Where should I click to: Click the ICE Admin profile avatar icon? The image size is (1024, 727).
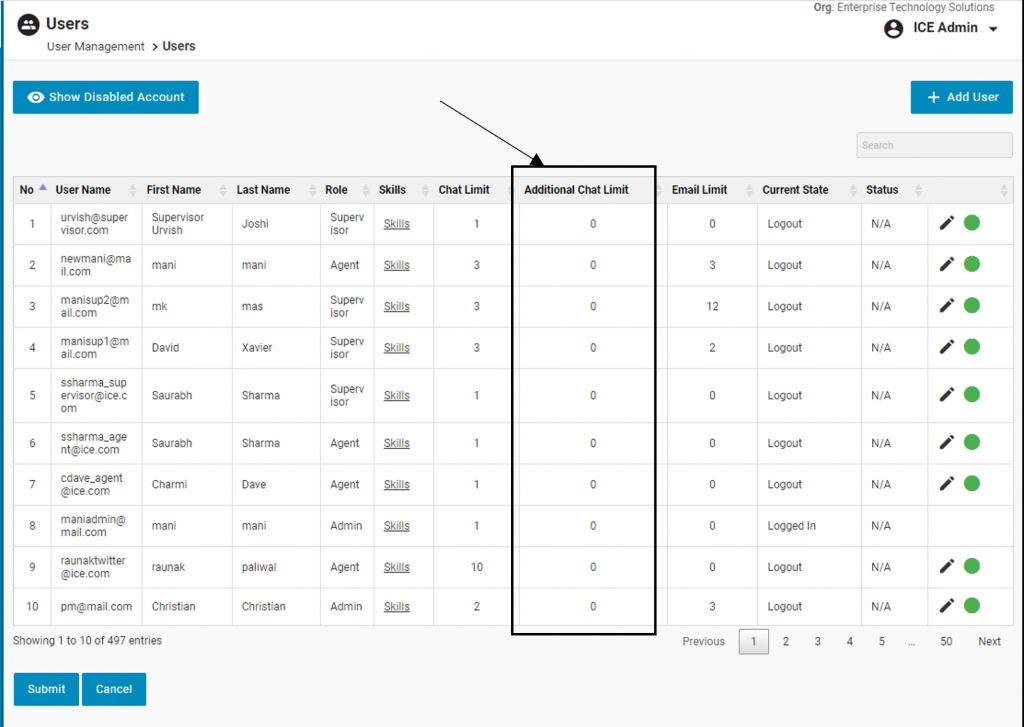[x=894, y=29]
